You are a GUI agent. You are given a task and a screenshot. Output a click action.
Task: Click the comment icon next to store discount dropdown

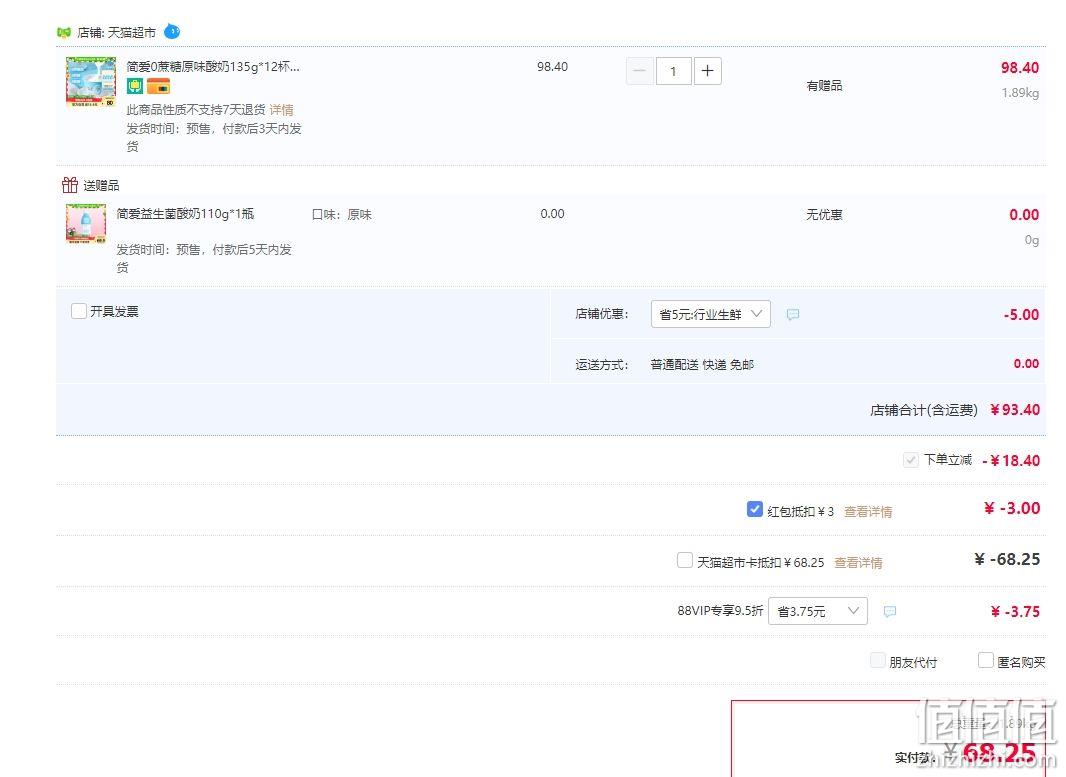(793, 314)
